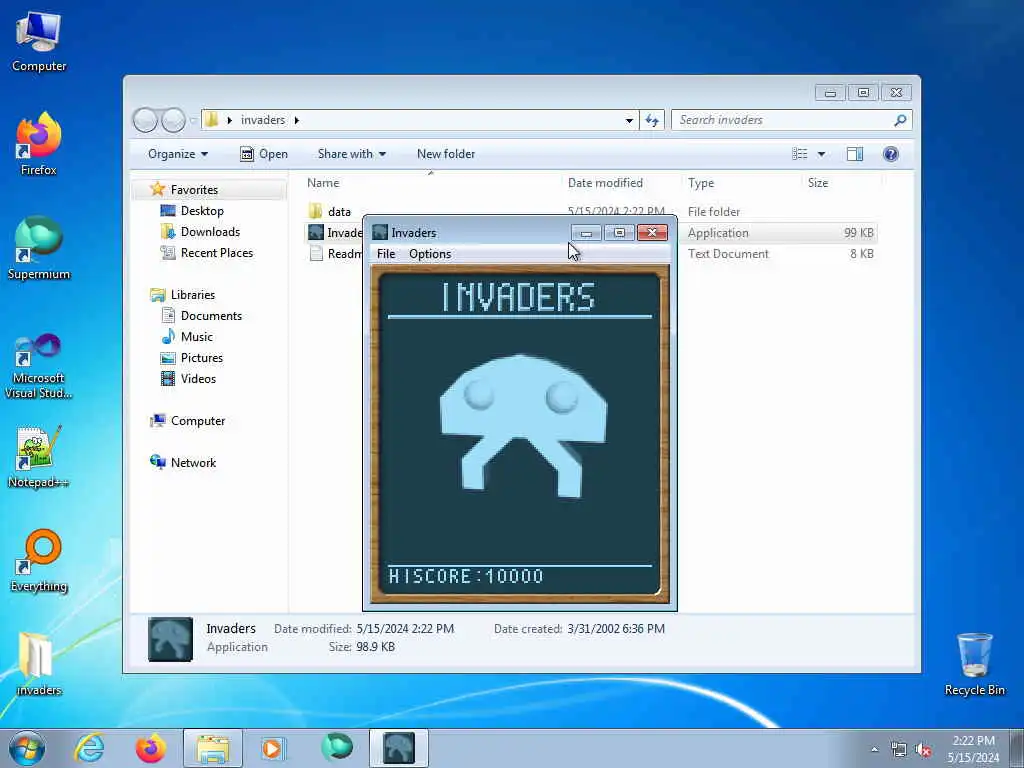Open Music library

(x=196, y=336)
